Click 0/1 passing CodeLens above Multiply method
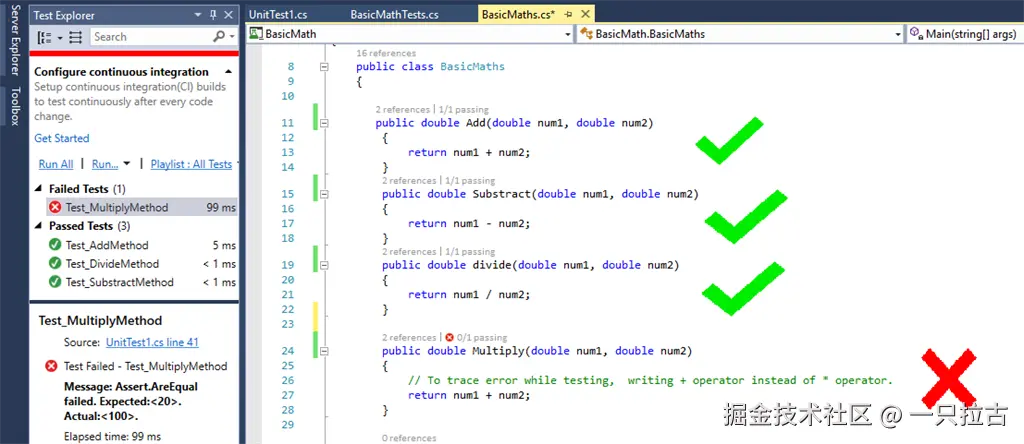 pos(482,338)
